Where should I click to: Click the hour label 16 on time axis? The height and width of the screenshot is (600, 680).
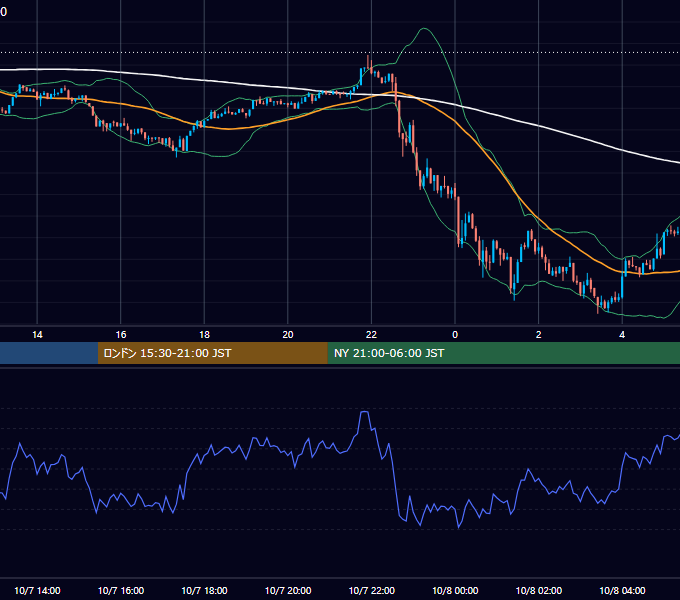coord(121,335)
